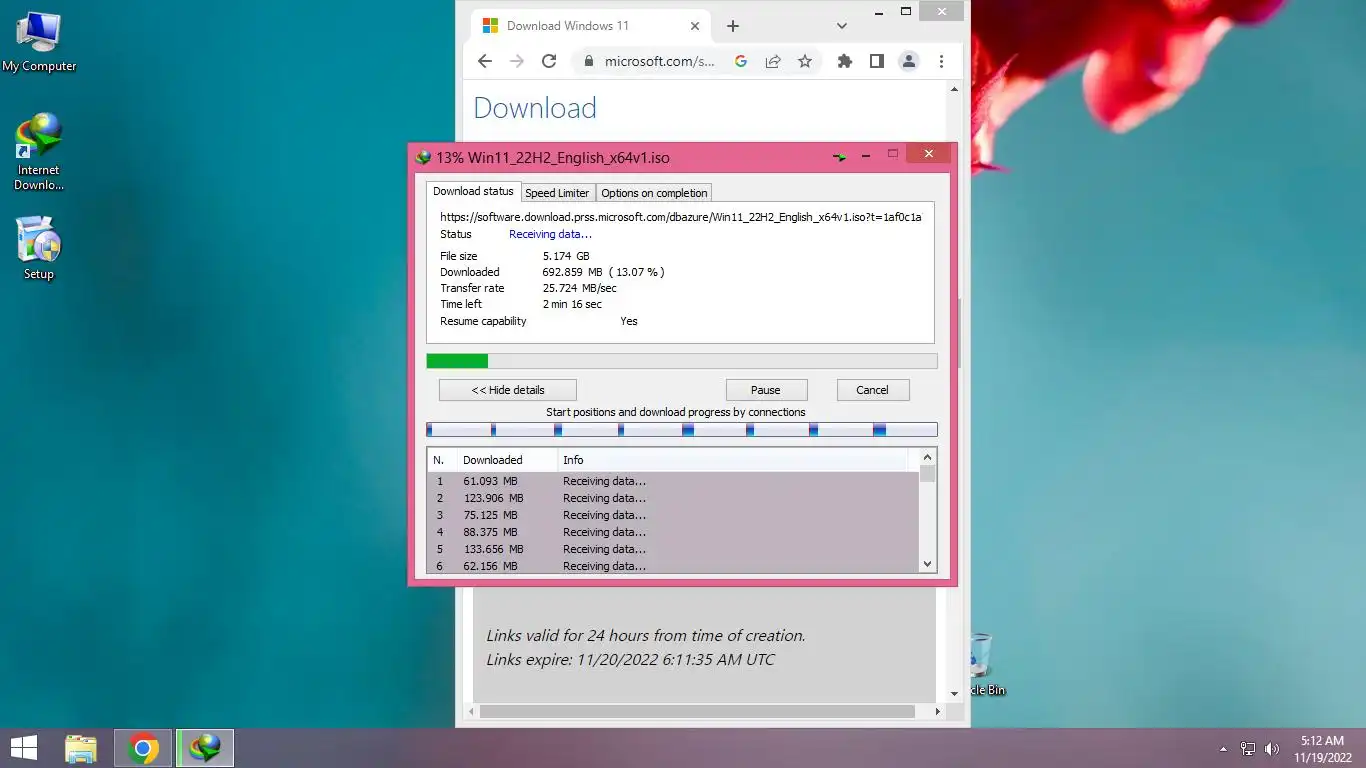1366x768 pixels.
Task: Click the Download heading on Microsoft page
Action: [x=535, y=108]
